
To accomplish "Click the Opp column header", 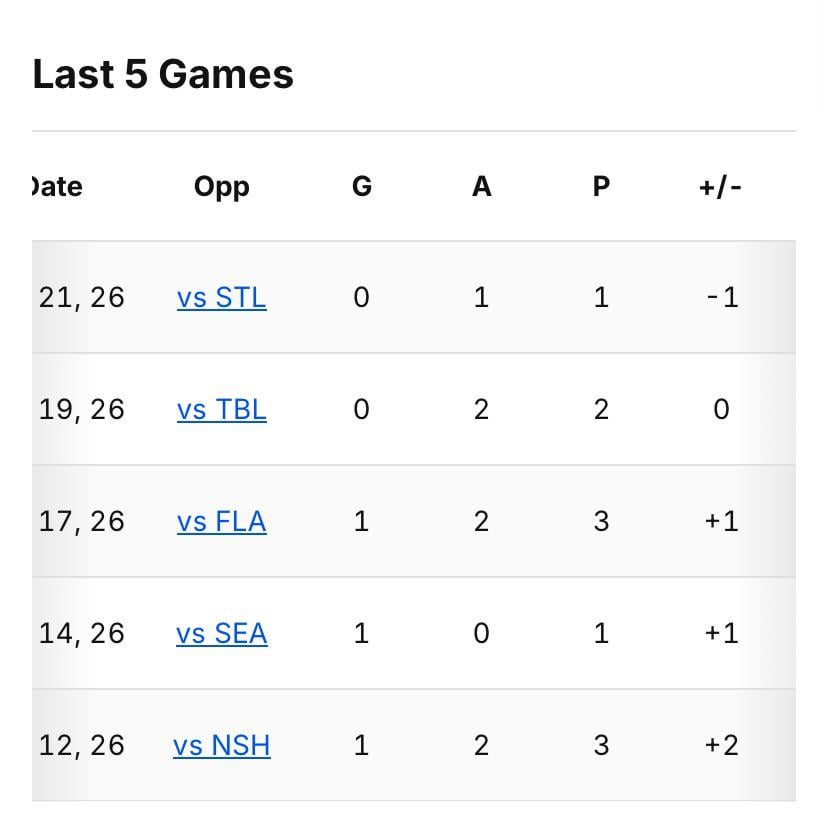I will tap(221, 186).
